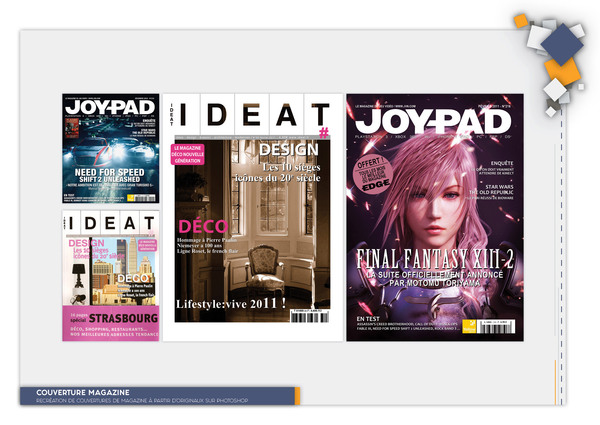Click 'Lifestyle:vive 2011 !' text

[x=231, y=304]
